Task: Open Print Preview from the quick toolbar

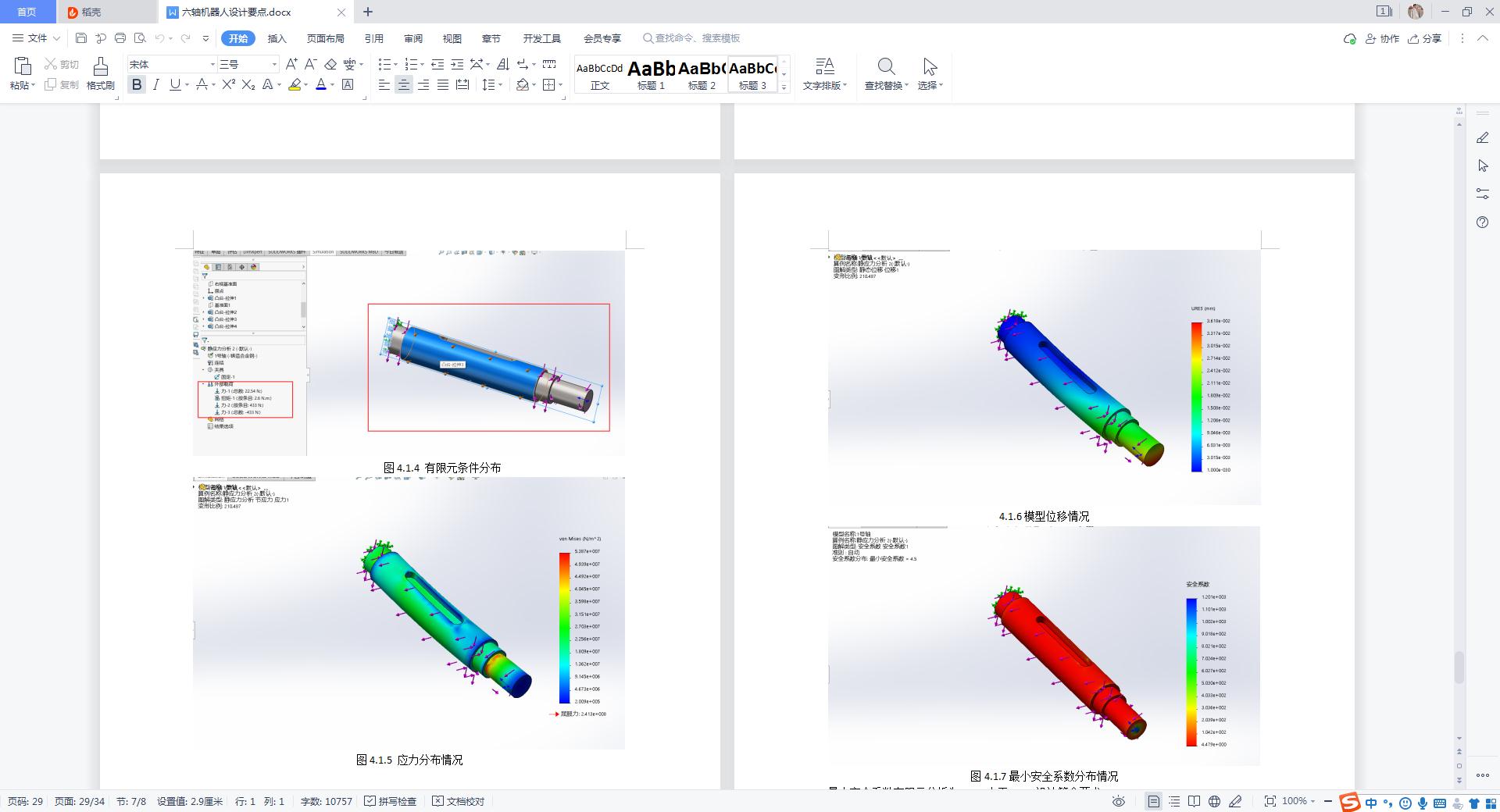Action: tap(140, 37)
